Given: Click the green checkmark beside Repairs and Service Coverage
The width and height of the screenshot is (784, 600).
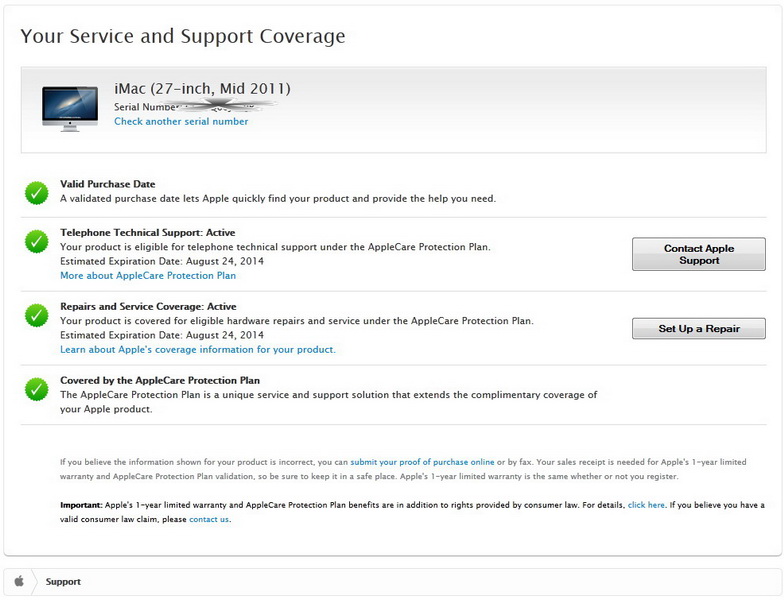Looking at the screenshot, I should tap(37, 315).
